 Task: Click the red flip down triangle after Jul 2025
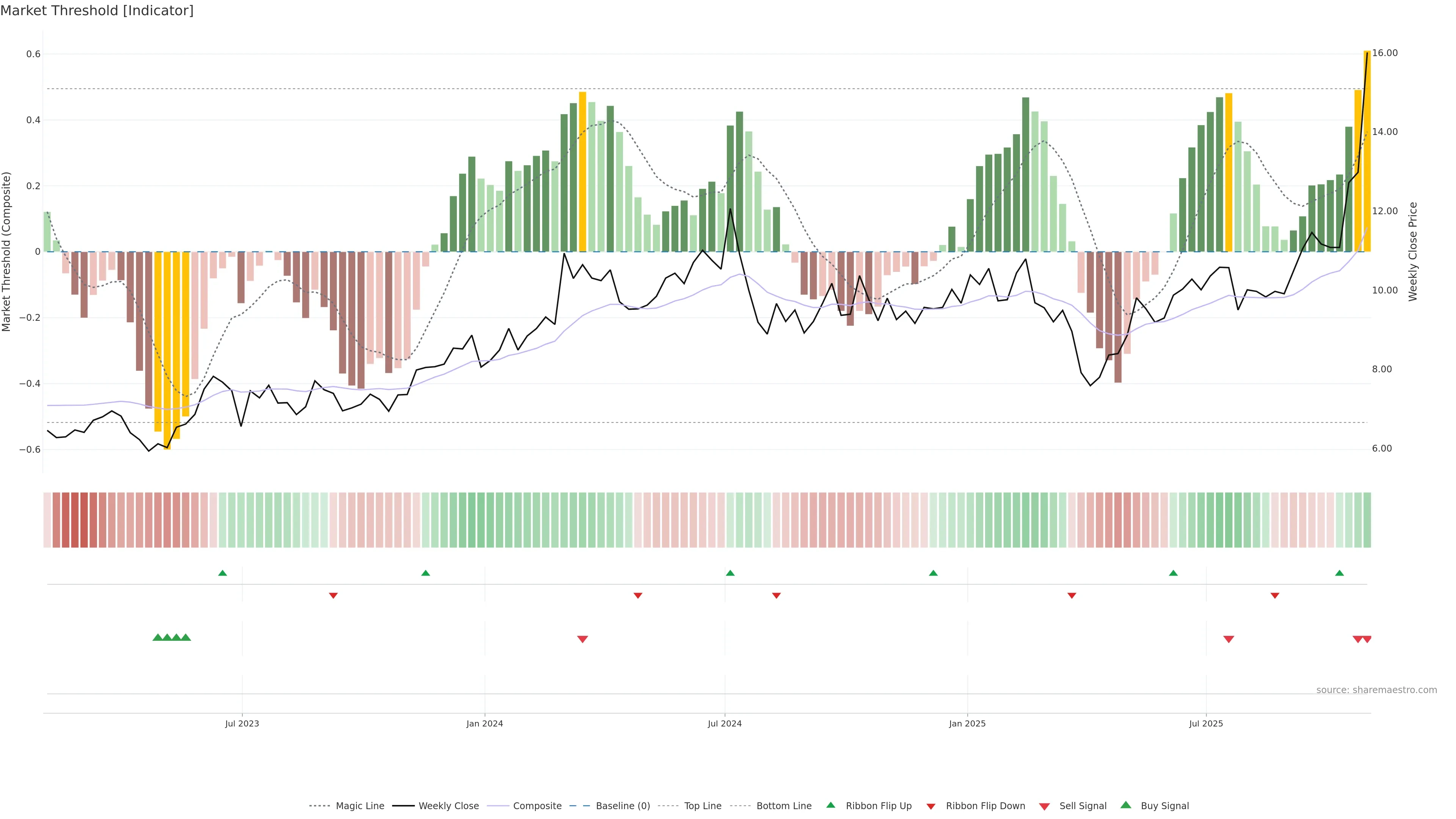pyautogui.click(x=1274, y=596)
